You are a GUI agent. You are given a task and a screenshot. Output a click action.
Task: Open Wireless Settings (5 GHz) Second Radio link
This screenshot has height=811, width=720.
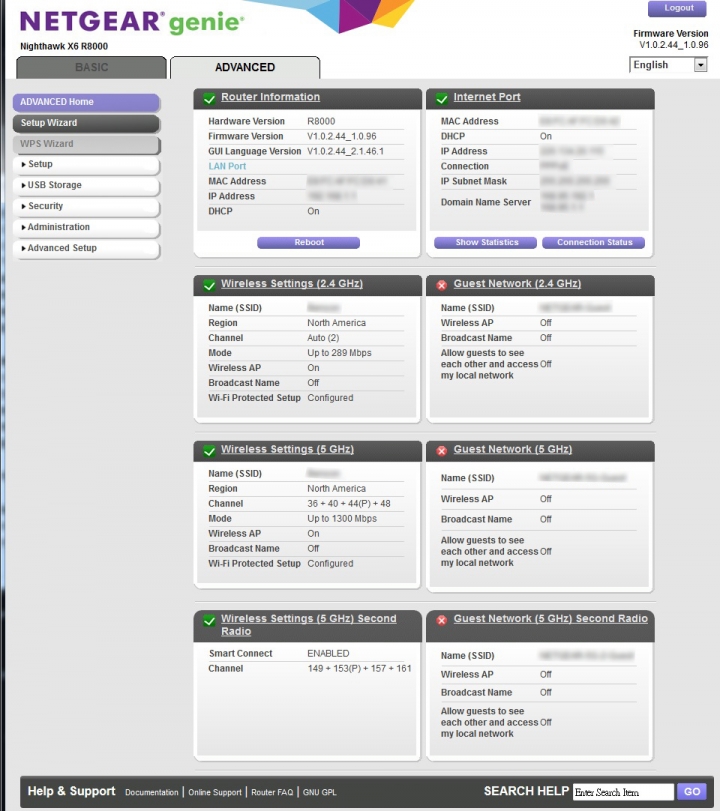coord(308,625)
